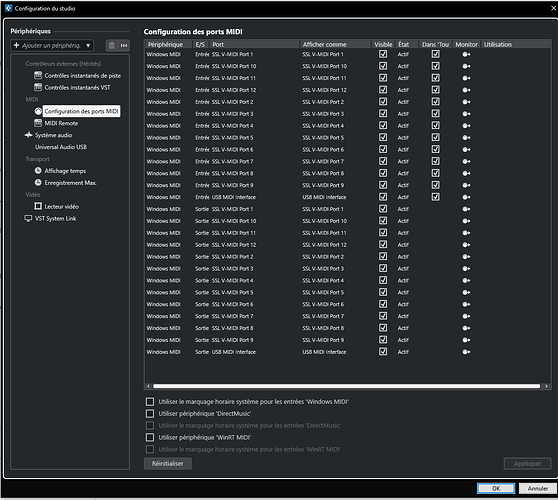Select Système audio in device tree
Viewport: 558px width, 500px height.
click(x=53, y=135)
